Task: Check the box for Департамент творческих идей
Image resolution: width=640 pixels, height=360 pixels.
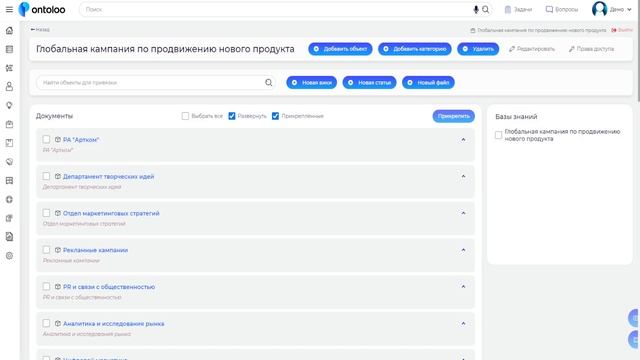Action: click(46, 176)
